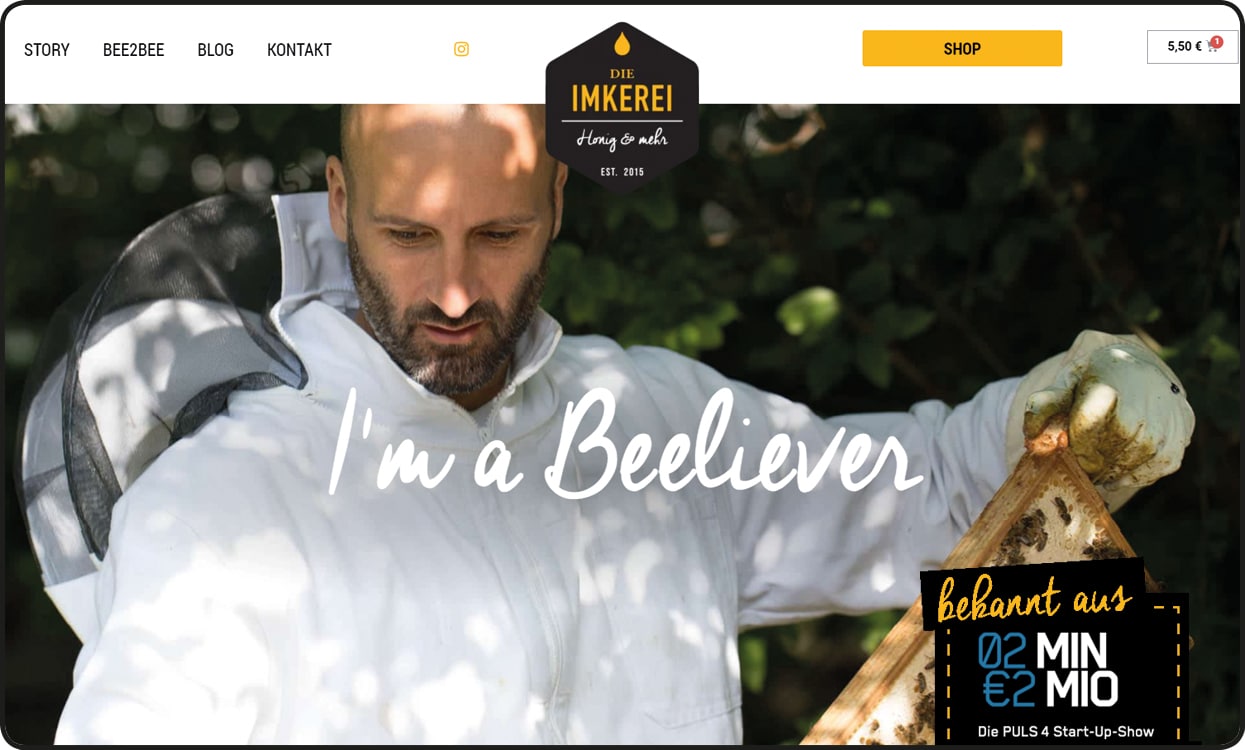Open the cart showing 5,50 €
The height and width of the screenshot is (750, 1245).
point(1192,47)
